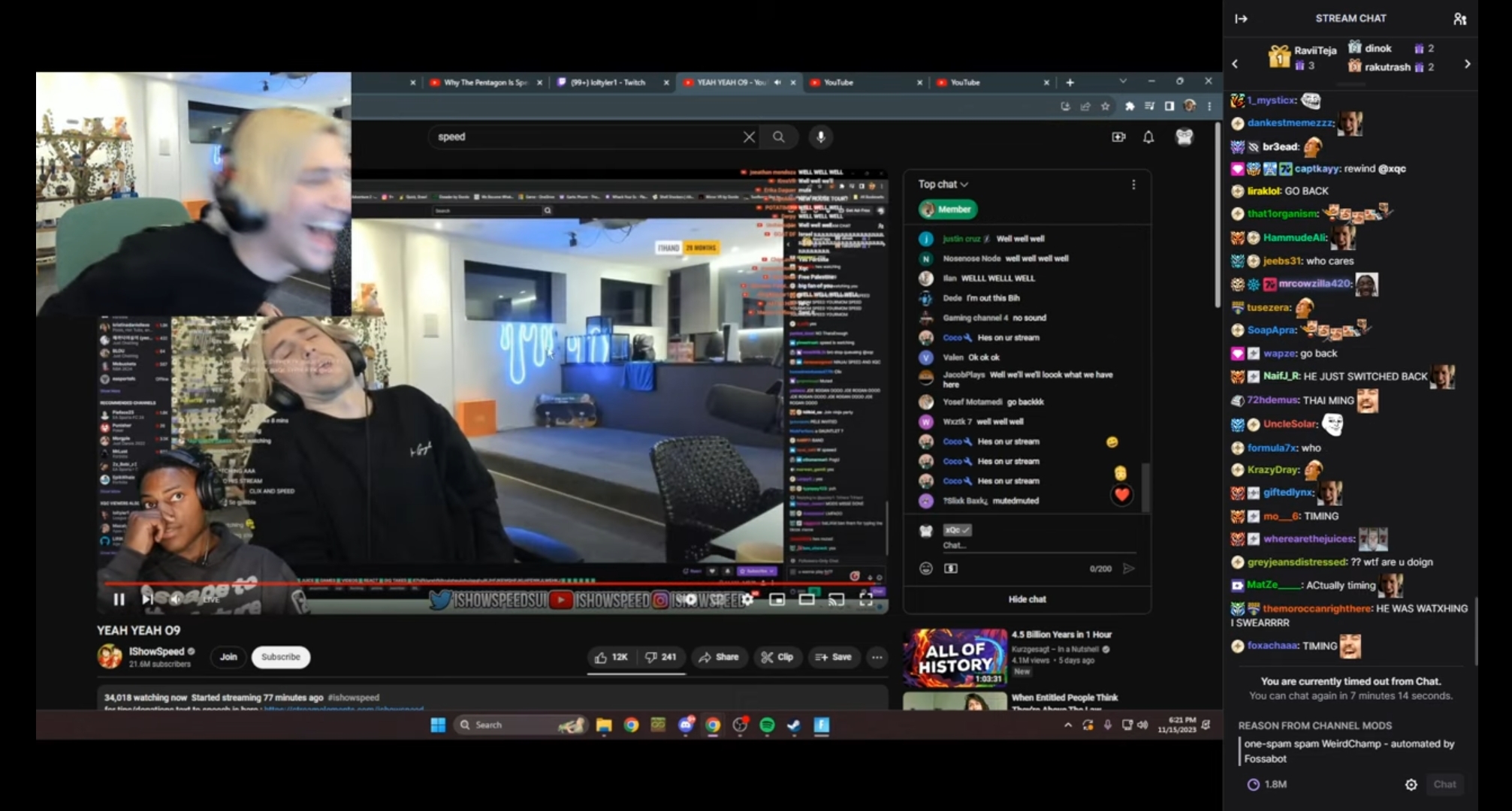Open Chrome media control icon
Screen dimensions: 1512x811
1149,107
